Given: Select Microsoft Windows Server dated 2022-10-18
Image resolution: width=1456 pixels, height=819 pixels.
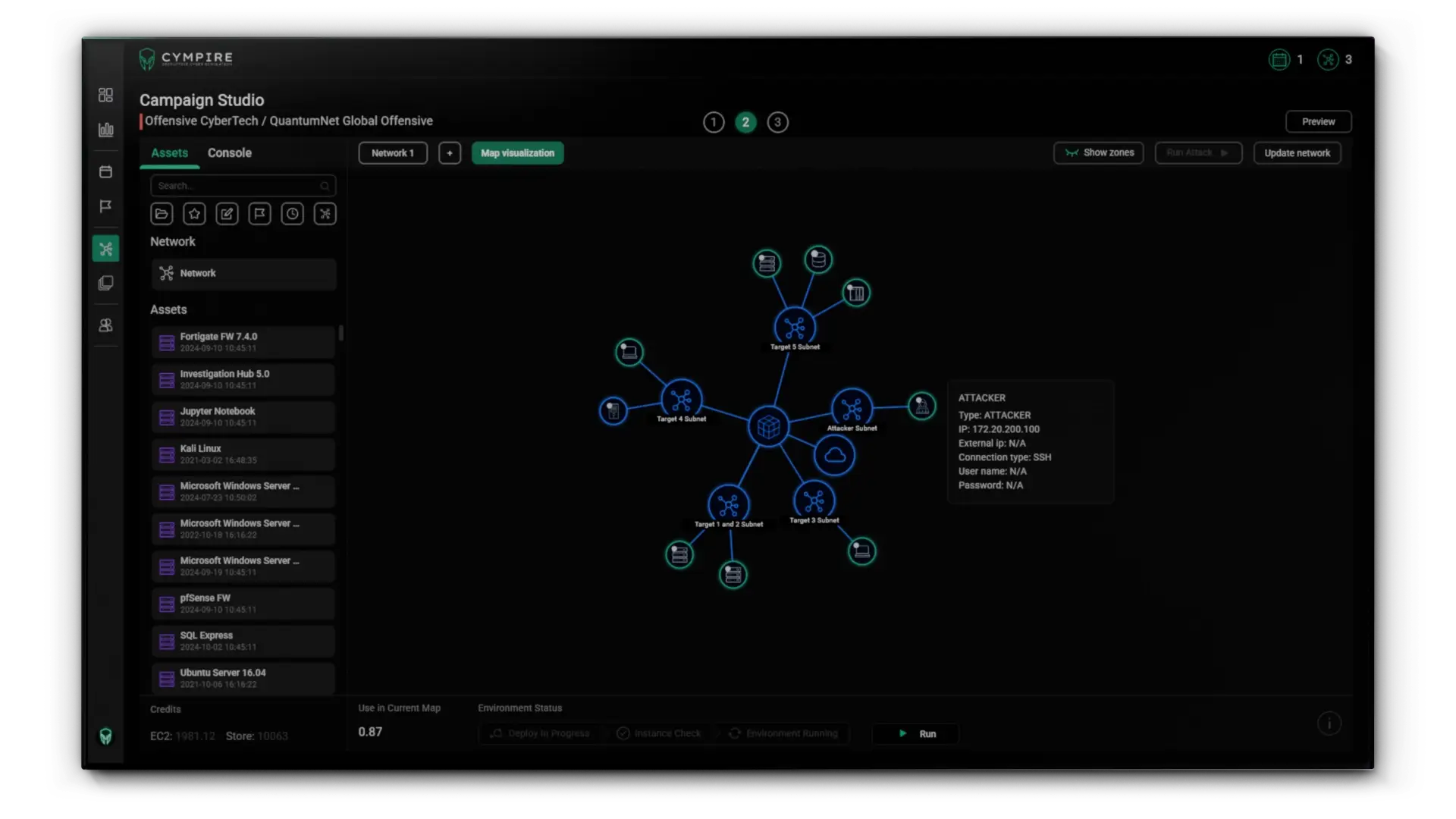Looking at the screenshot, I should pos(243,529).
